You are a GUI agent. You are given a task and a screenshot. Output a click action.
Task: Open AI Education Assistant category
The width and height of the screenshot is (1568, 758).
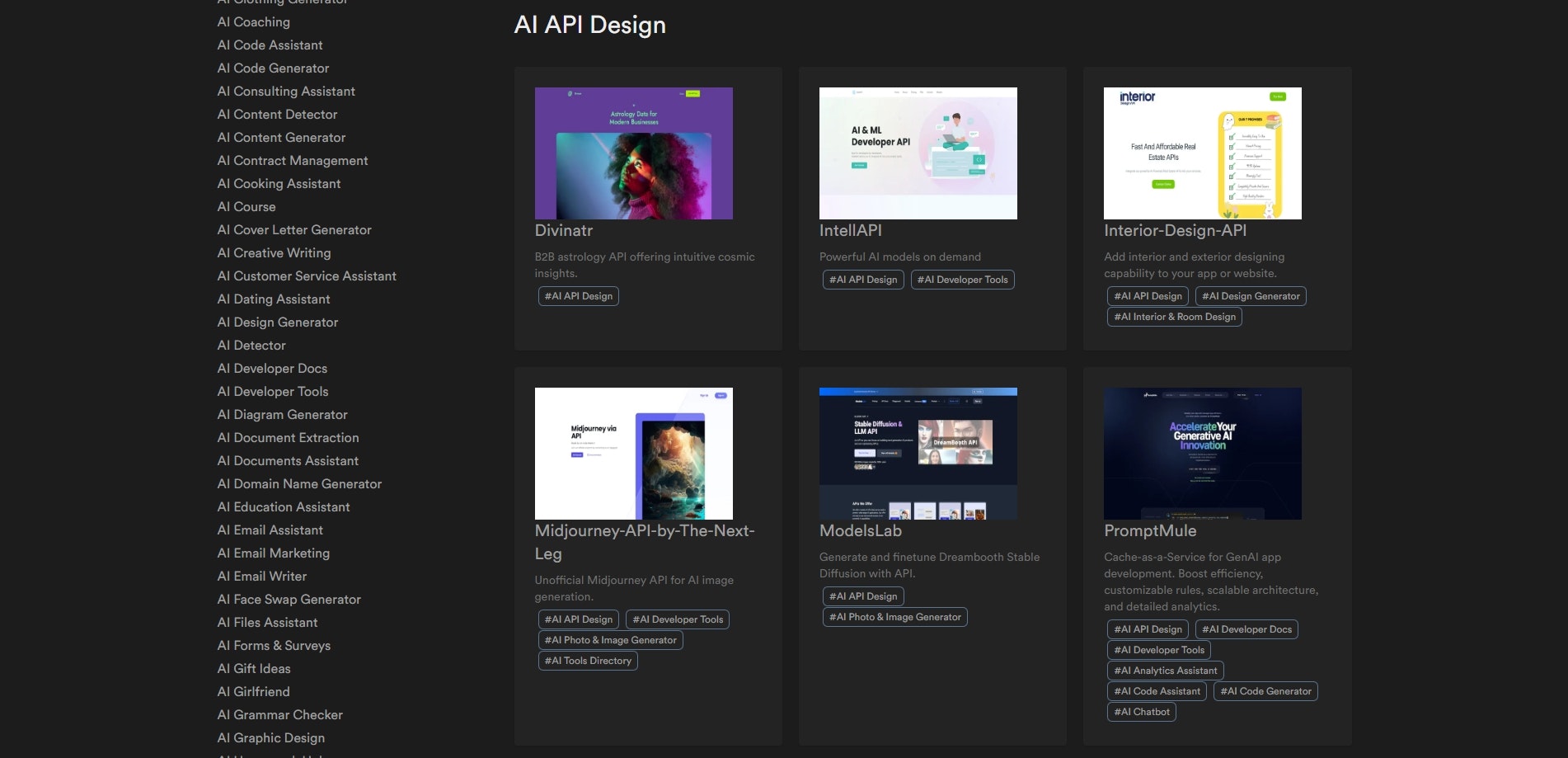click(284, 507)
